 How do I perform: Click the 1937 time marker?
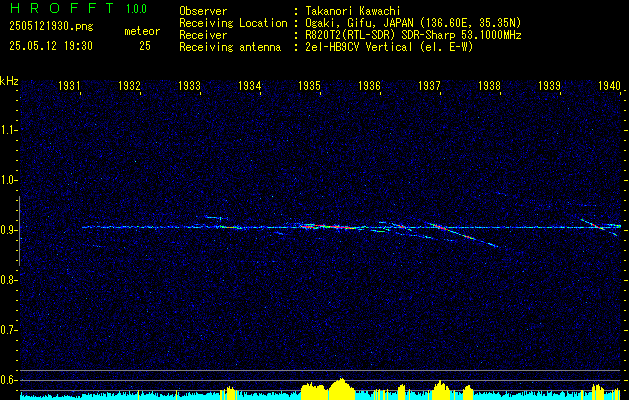430,85
